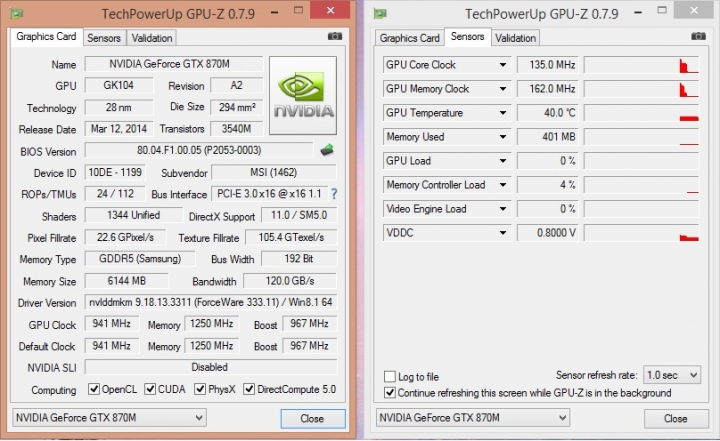The width and height of the screenshot is (720, 441).
Task: Open the GPU Core Clock sensor dropdown
Action: [x=503, y=65]
